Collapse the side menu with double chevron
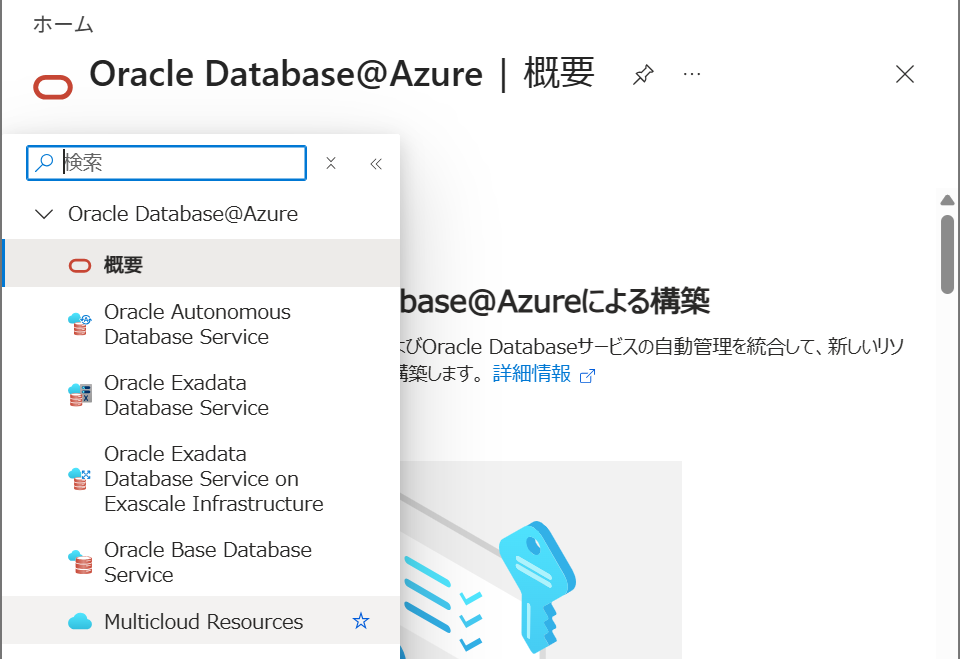Viewport: 960px width, 659px height. click(376, 164)
